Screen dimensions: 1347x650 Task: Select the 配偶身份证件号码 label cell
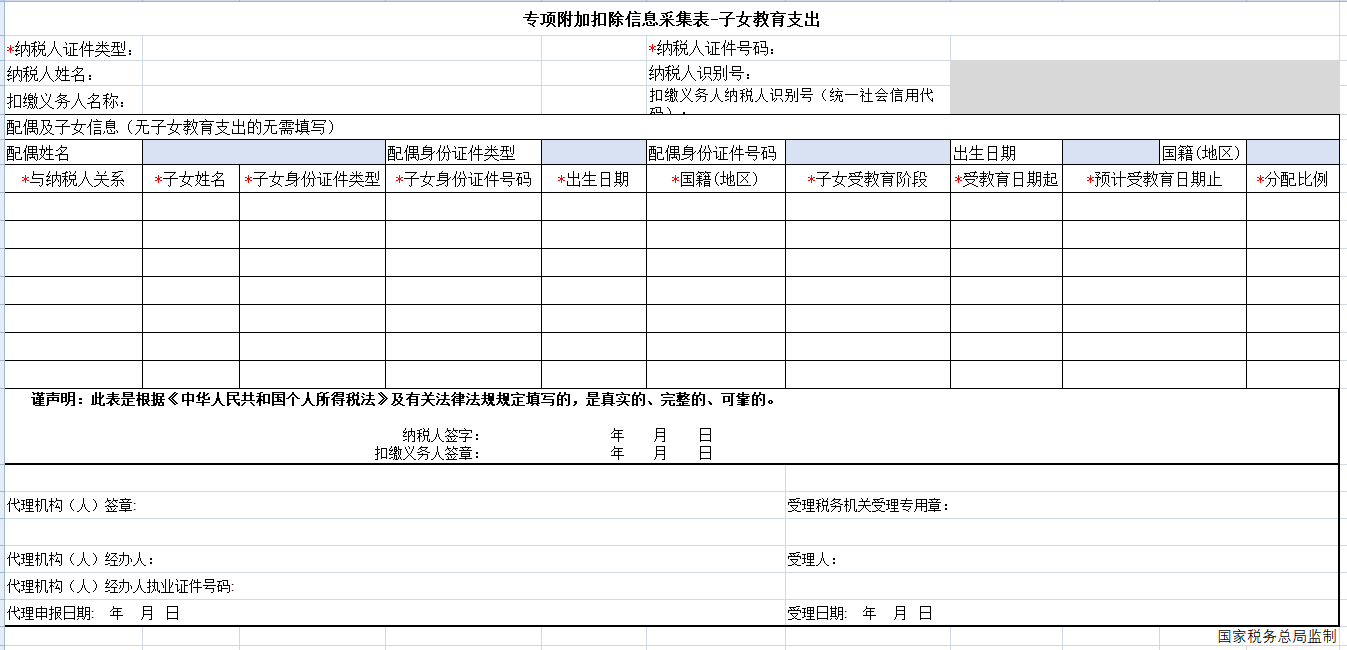pyautogui.click(x=716, y=153)
